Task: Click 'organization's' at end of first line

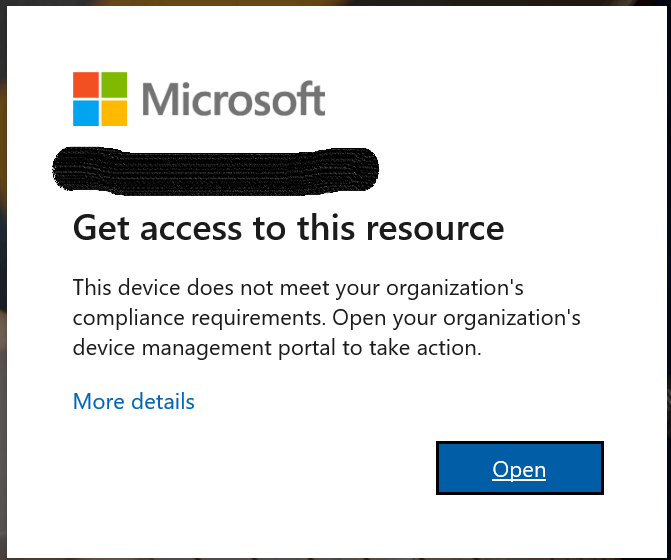Action: tap(455, 288)
